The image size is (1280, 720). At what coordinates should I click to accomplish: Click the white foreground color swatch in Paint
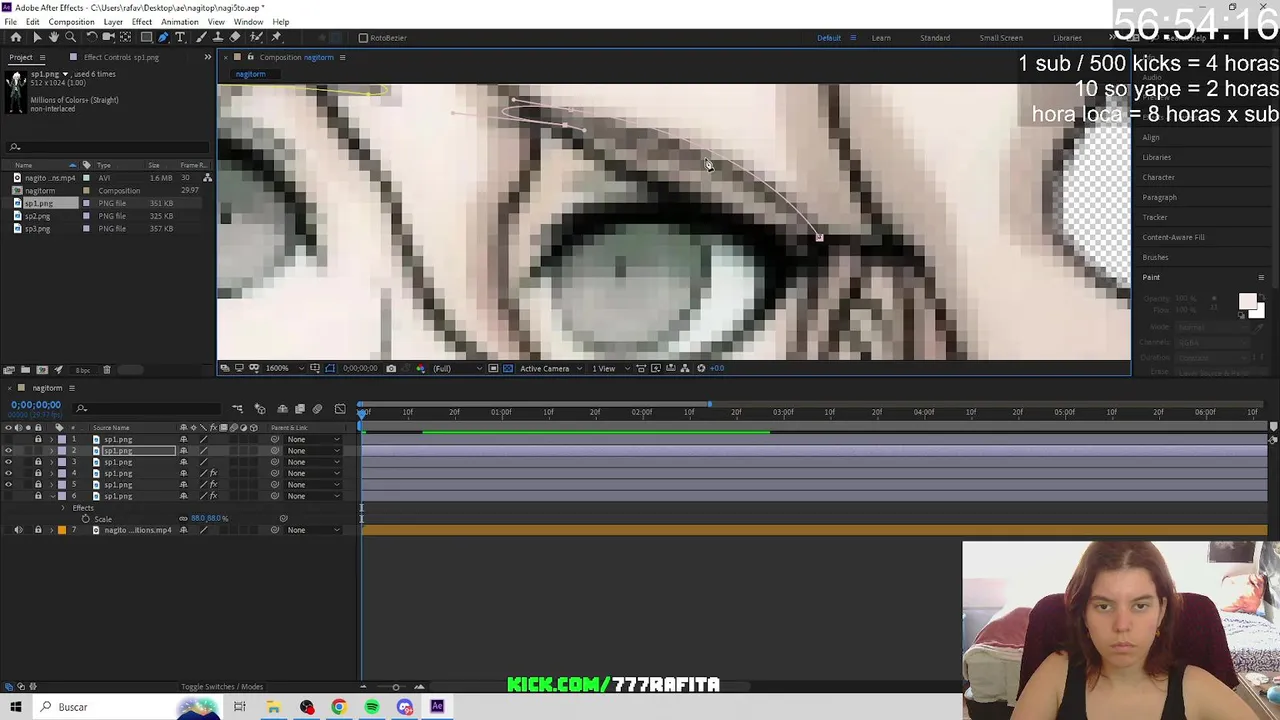(x=1247, y=302)
